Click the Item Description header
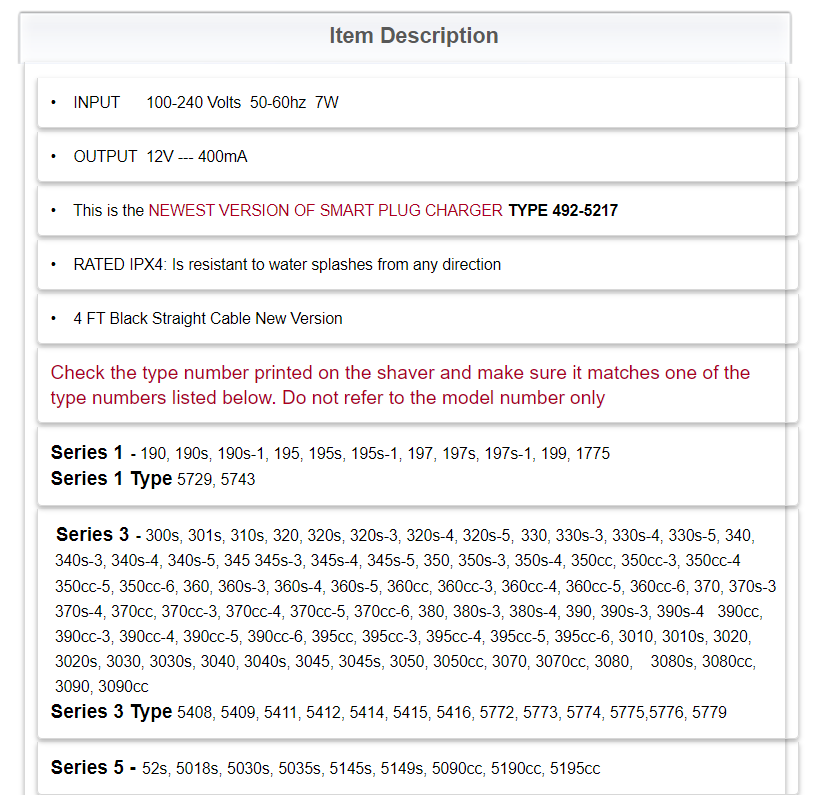The width and height of the screenshot is (813, 795). click(x=414, y=36)
